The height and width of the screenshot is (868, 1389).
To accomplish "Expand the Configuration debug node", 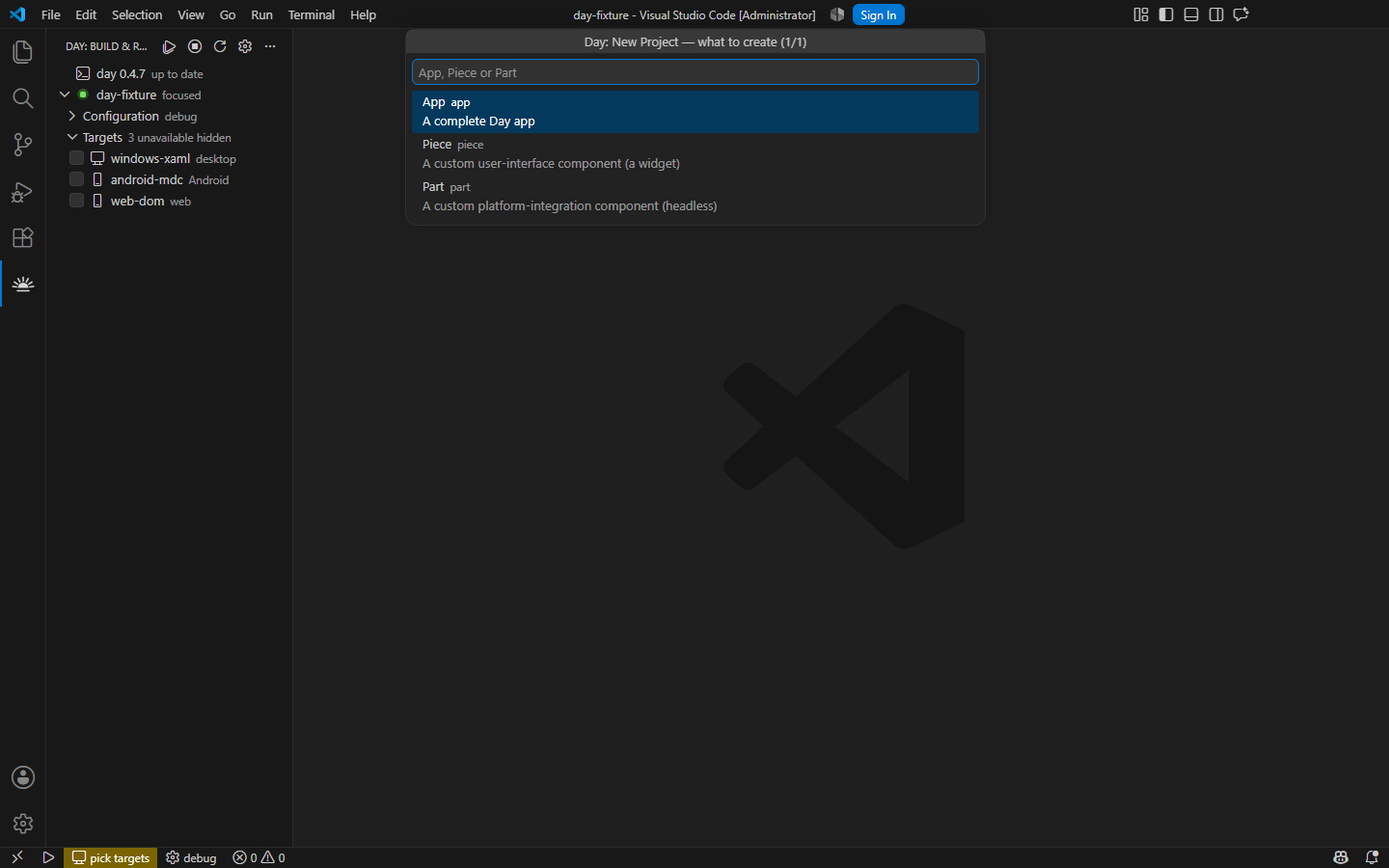I will point(72,116).
